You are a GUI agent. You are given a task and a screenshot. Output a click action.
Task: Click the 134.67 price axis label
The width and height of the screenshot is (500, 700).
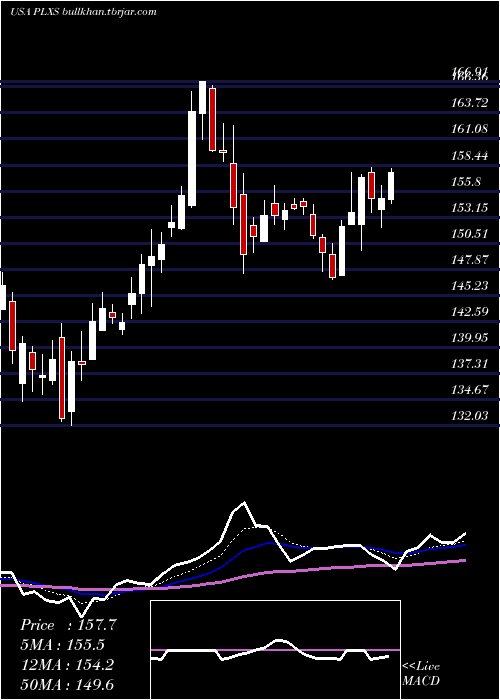coord(468,390)
